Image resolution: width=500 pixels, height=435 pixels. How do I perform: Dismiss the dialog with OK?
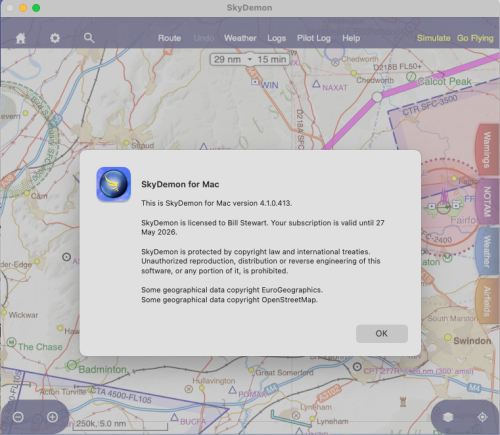(x=382, y=334)
